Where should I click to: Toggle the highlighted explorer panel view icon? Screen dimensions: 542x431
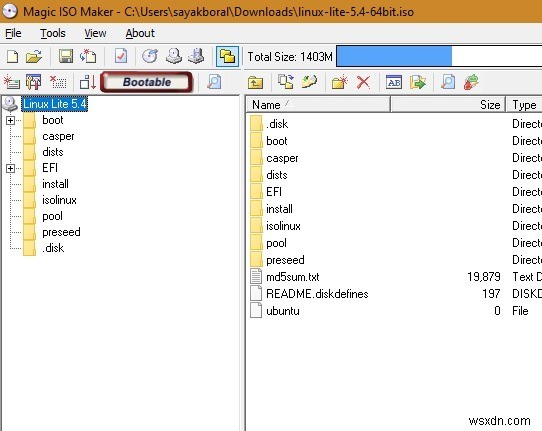pyautogui.click(x=227, y=56)
